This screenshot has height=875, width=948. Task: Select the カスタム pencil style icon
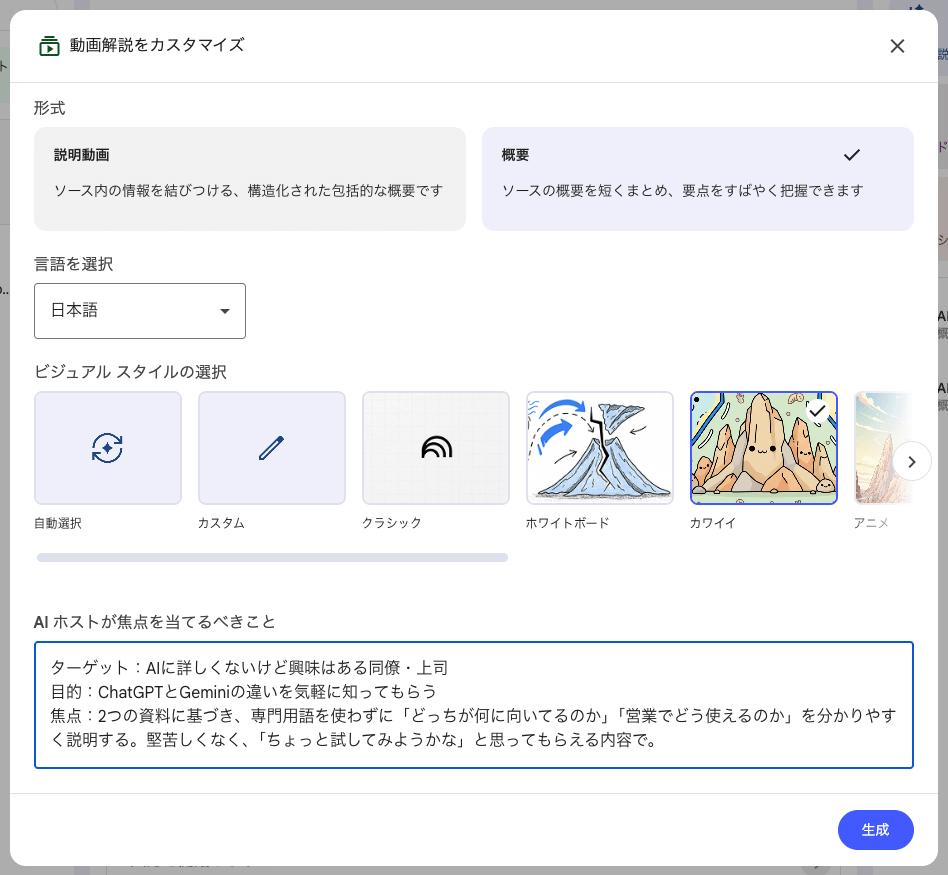(271, 447)
